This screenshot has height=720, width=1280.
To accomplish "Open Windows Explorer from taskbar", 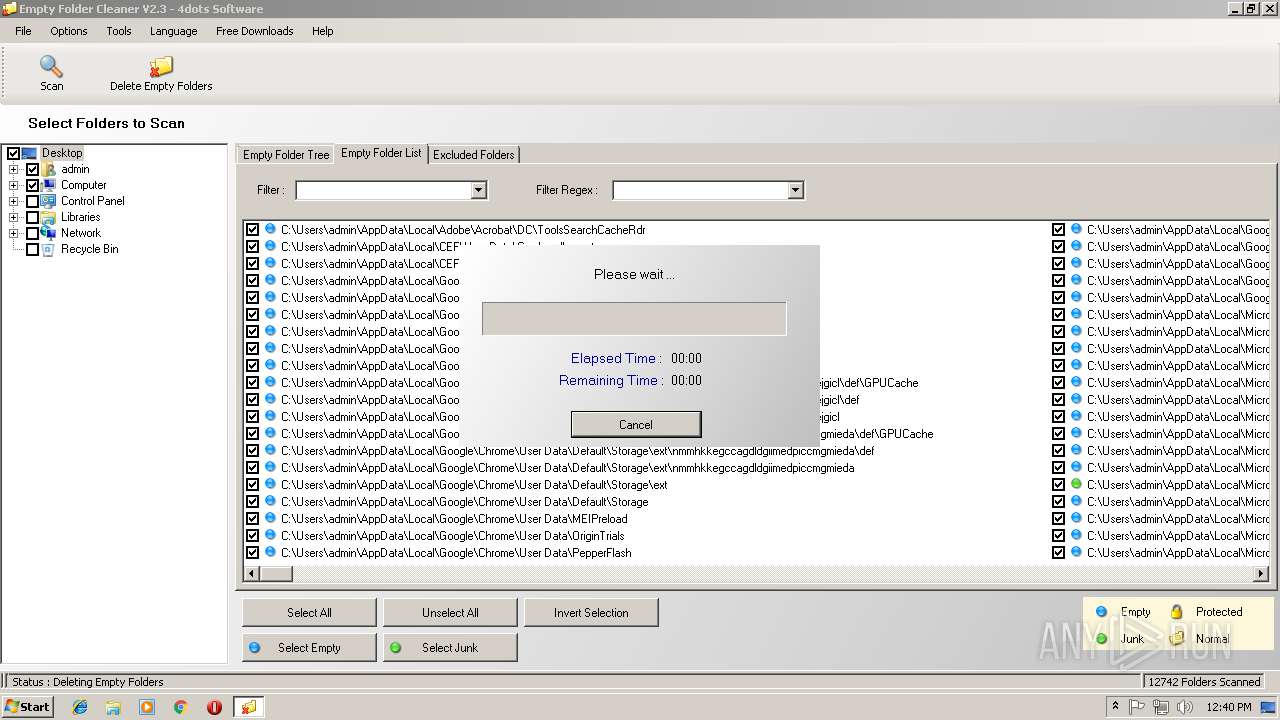I will click(x=113, y=707).
